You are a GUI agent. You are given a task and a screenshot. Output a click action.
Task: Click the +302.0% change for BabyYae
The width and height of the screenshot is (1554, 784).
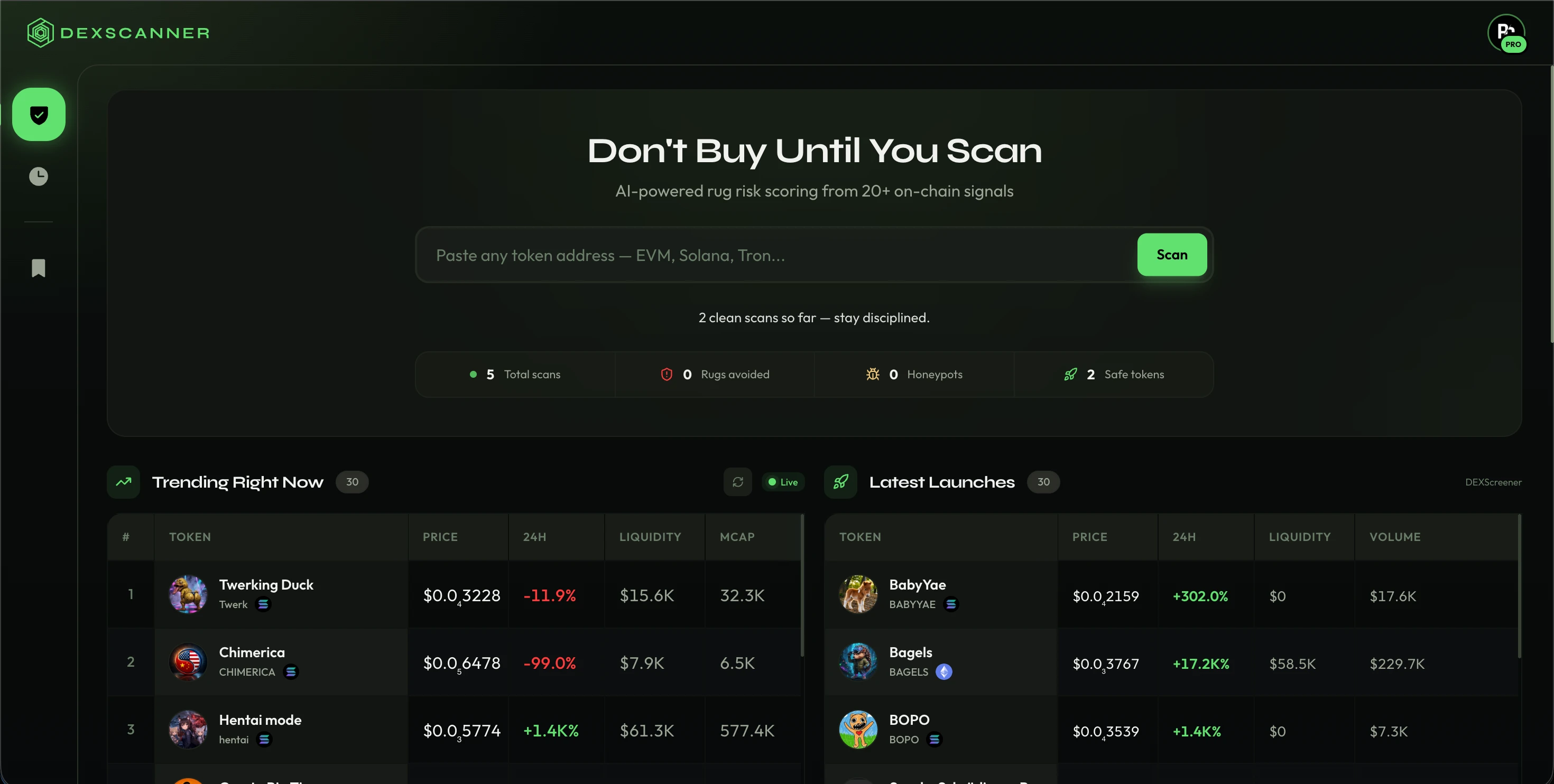pos(1200,596)
